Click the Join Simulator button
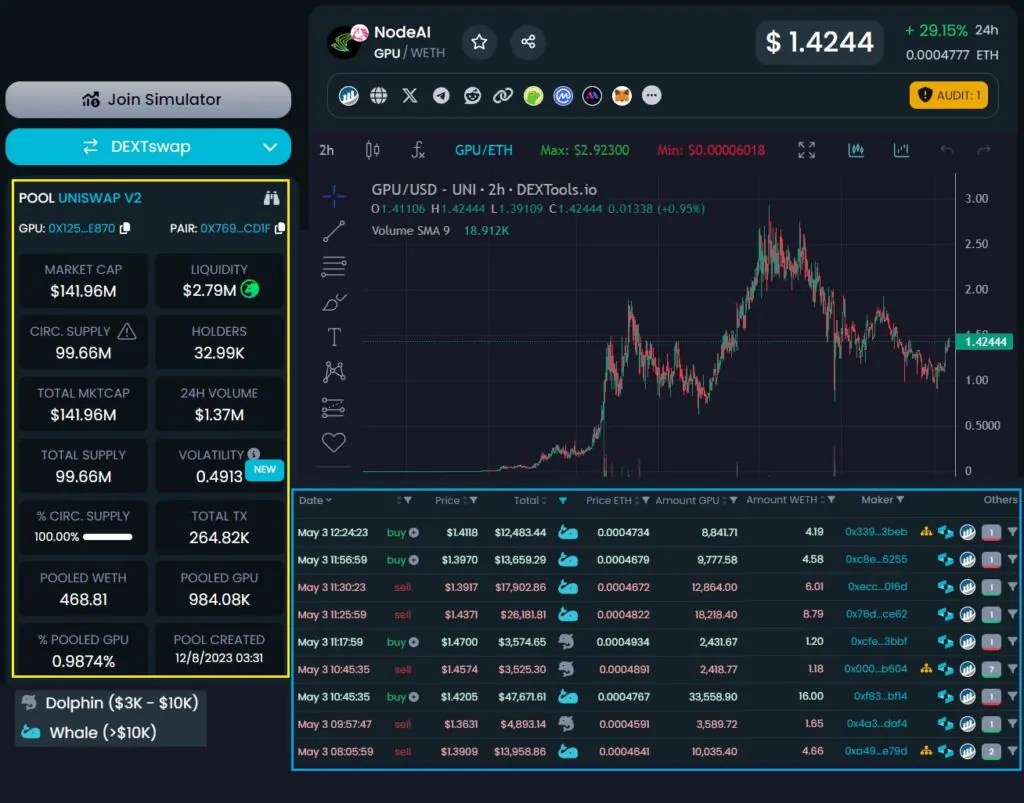 pos(148,99)
